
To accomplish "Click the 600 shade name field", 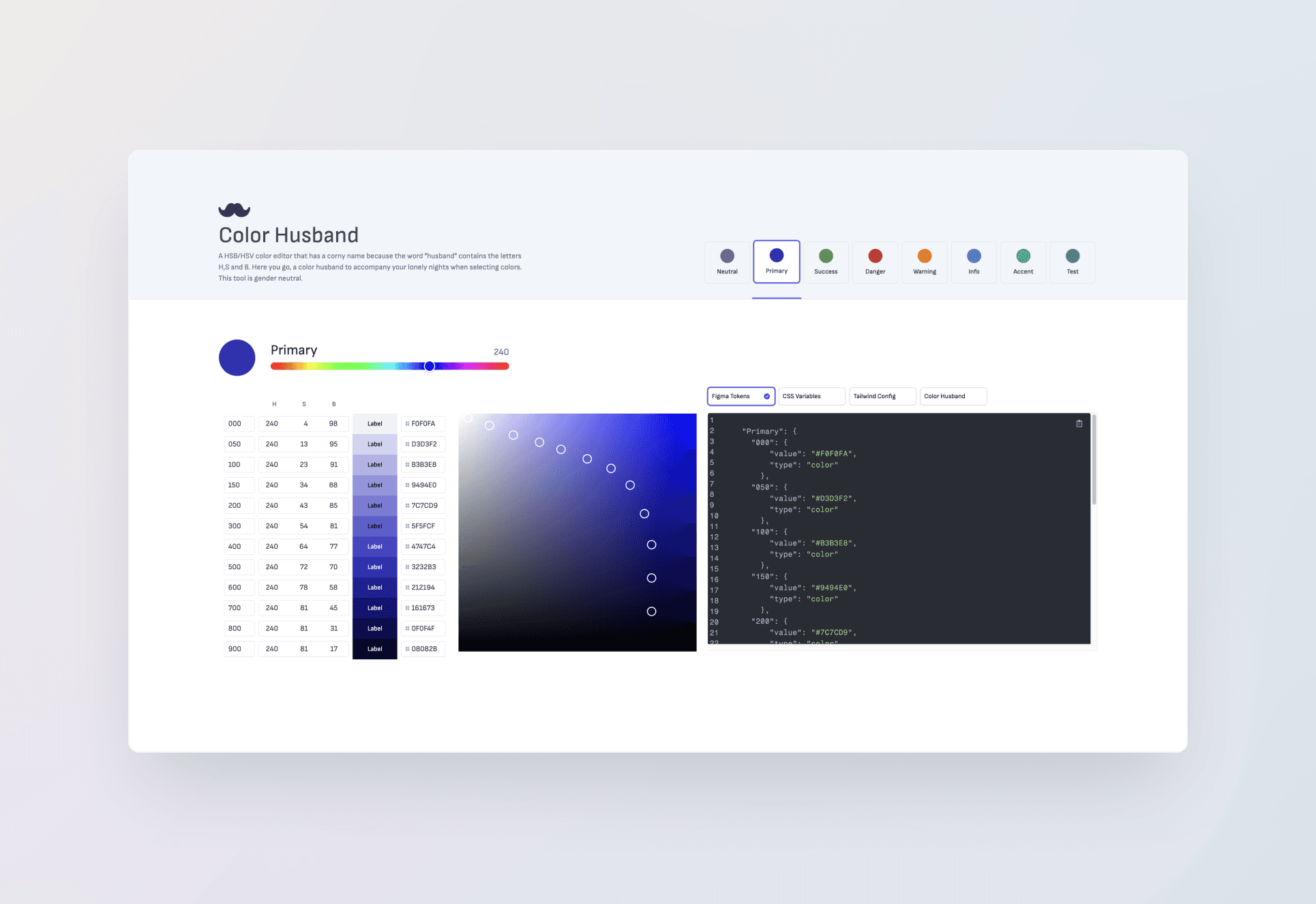I will click(x=239, y=587).
